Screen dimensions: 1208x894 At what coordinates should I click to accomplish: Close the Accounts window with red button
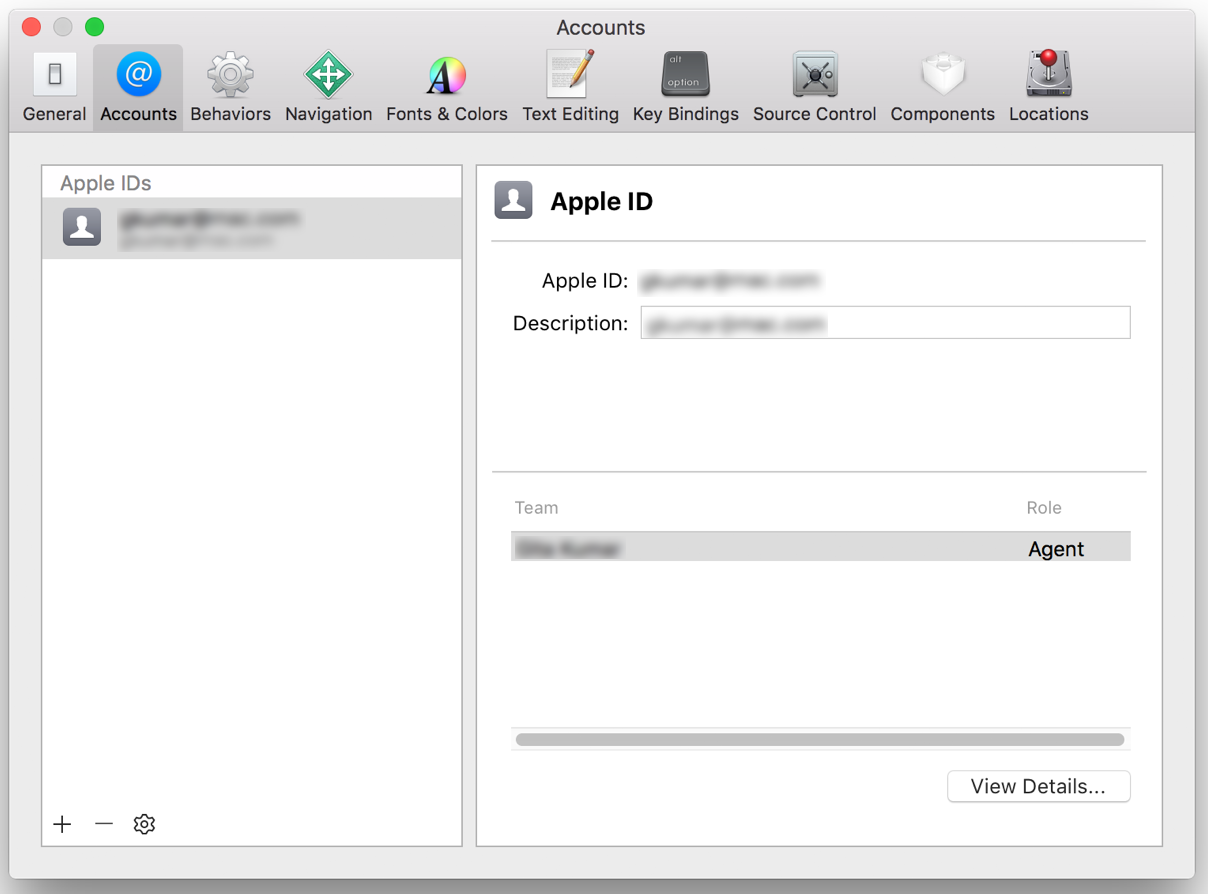click(x=32, y=26)
